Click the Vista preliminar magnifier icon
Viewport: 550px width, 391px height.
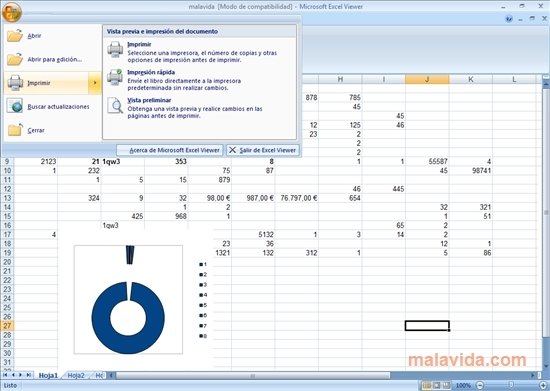[115, 105]
